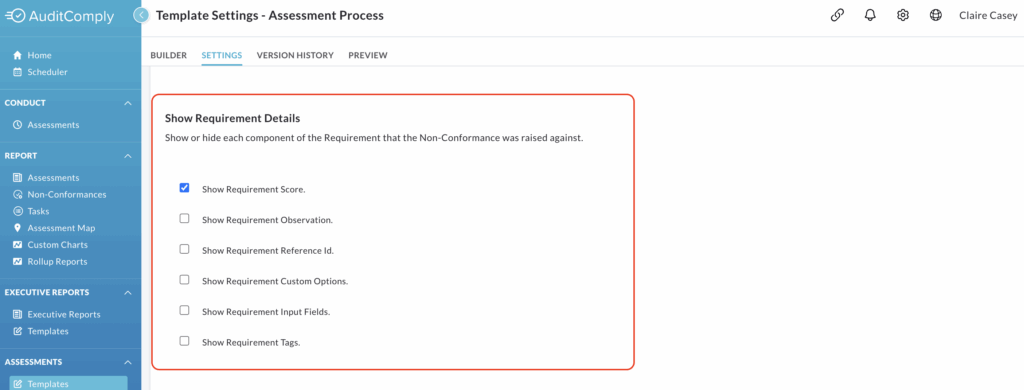Open Non-Conformances report link
This screenshot has width=1024, height=390.
pyautogui.click(x=67, y=195)
